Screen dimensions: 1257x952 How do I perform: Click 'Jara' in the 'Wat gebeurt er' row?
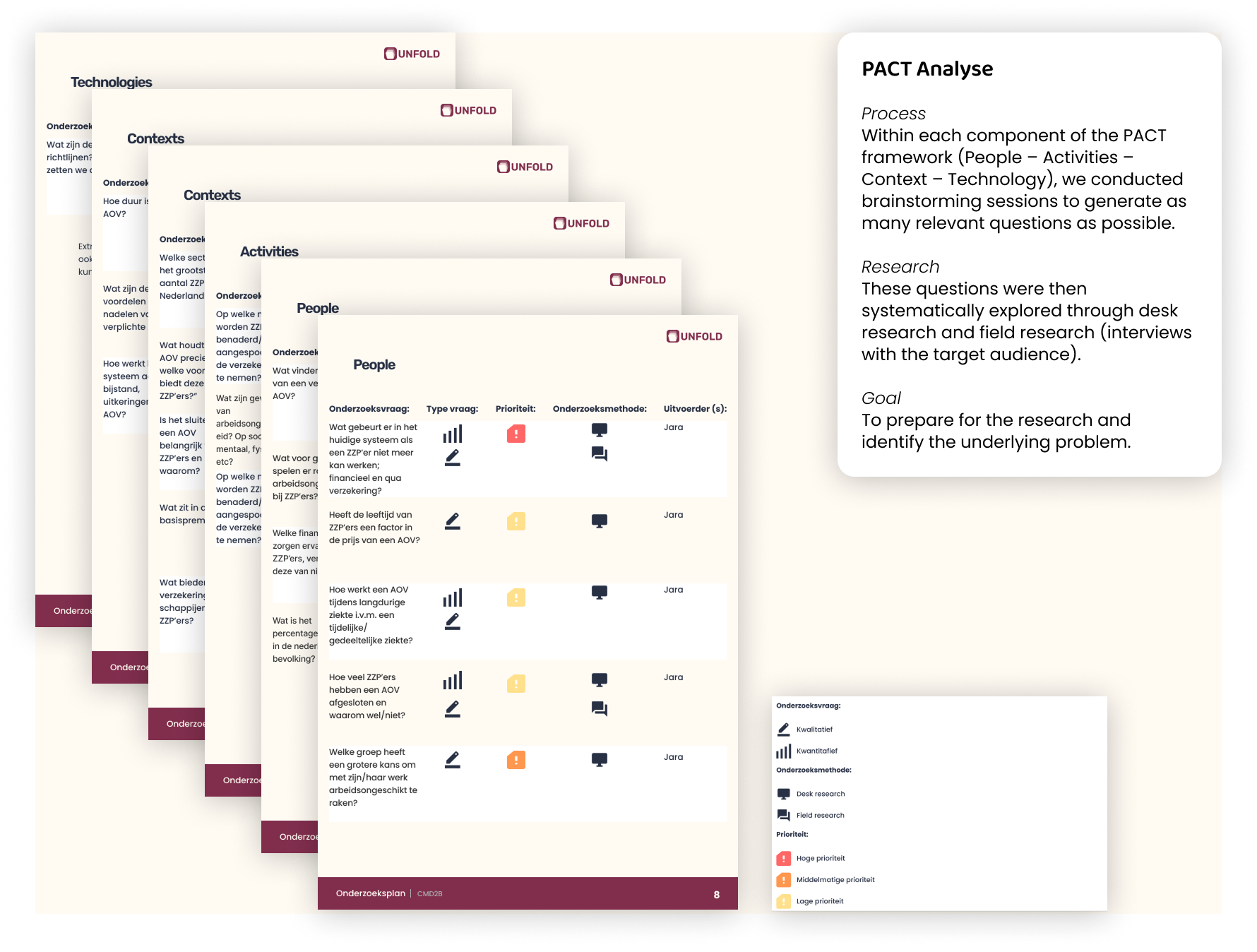[674, 427]
